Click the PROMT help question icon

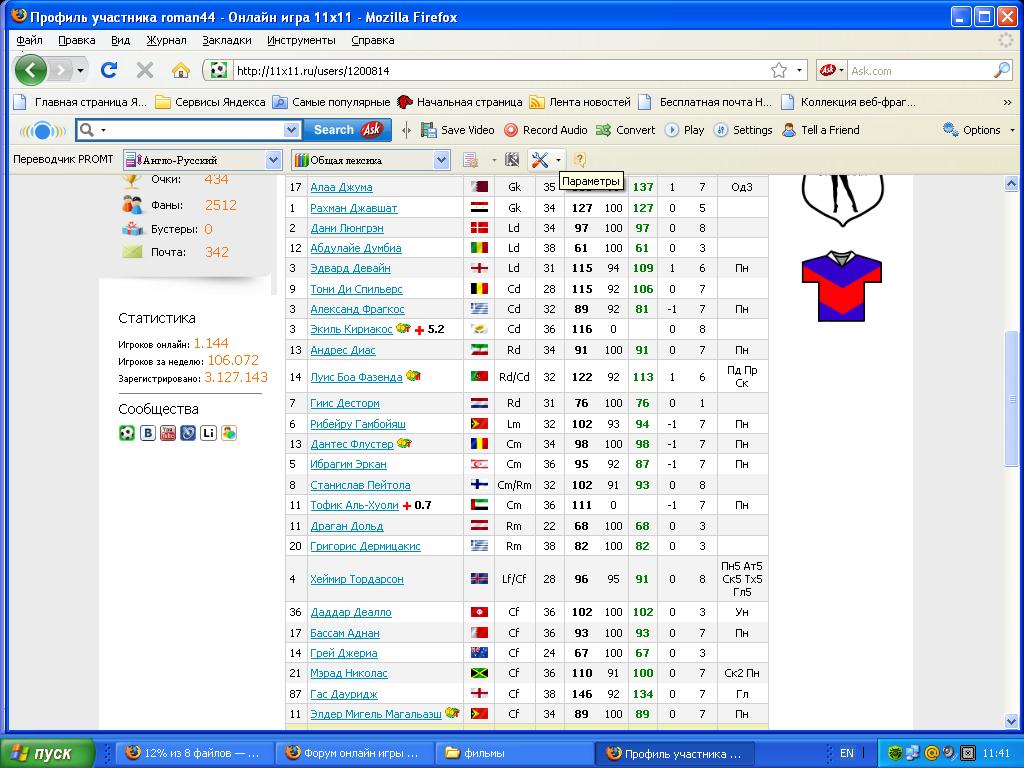[x=579, y=160]
